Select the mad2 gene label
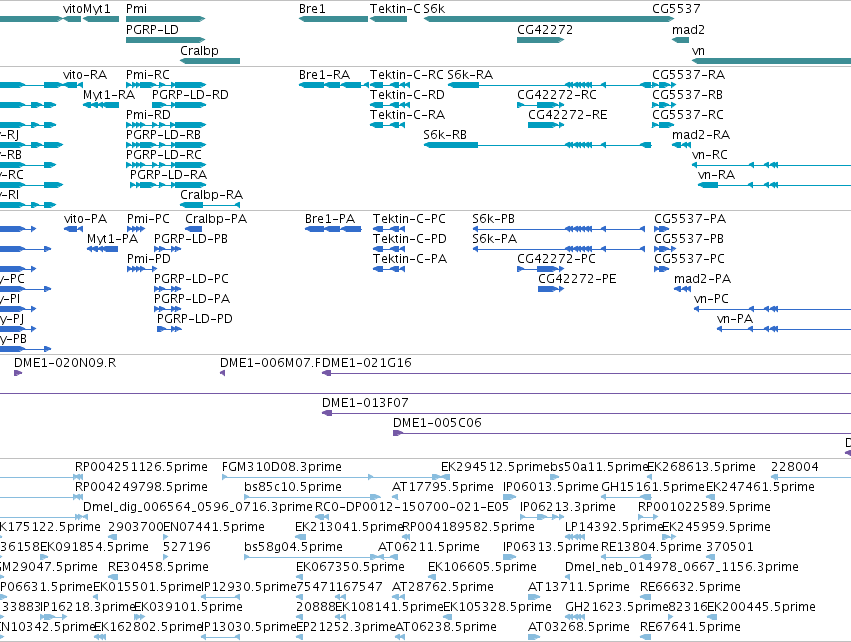Image resolution: width=851 pixels, height=642 pixels. [688, 29]
